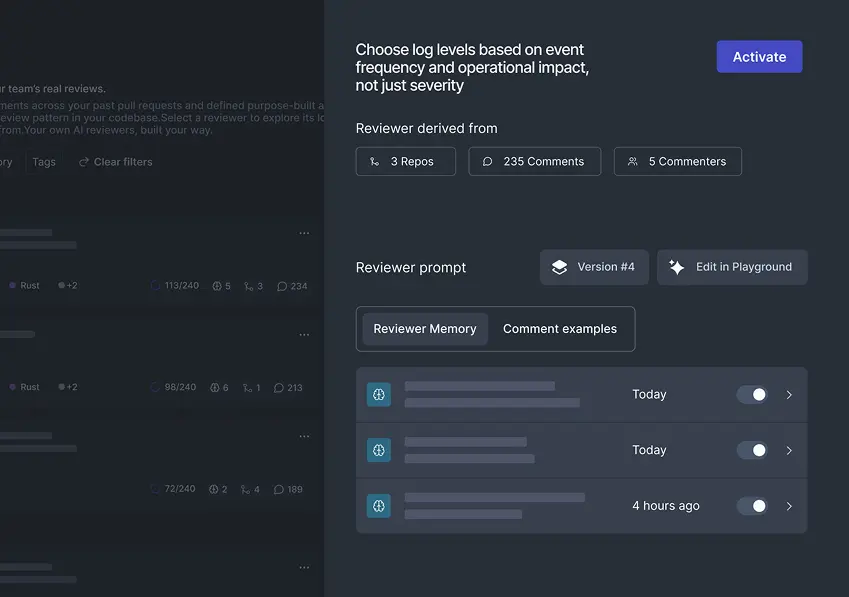This screenshot has width=849, height=597.
Task: Open the 3 Repos chip
Action: [406, 161]
